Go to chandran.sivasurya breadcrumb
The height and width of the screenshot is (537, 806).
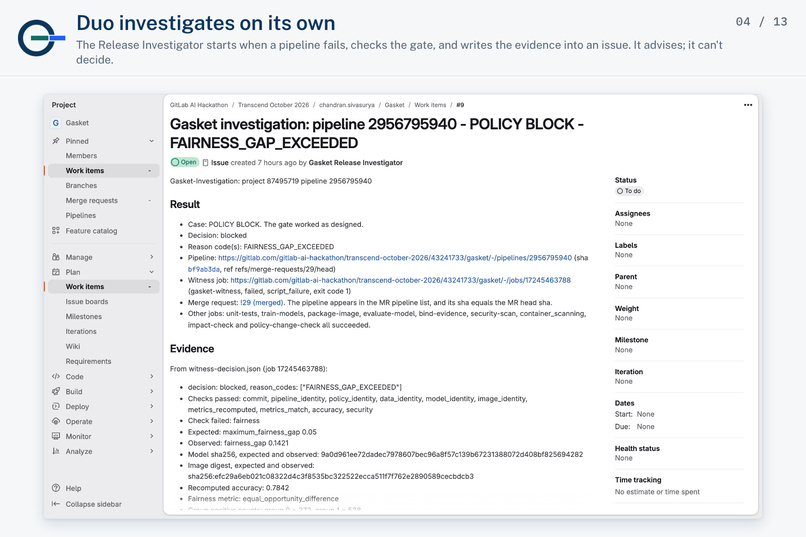coord(347,105)
